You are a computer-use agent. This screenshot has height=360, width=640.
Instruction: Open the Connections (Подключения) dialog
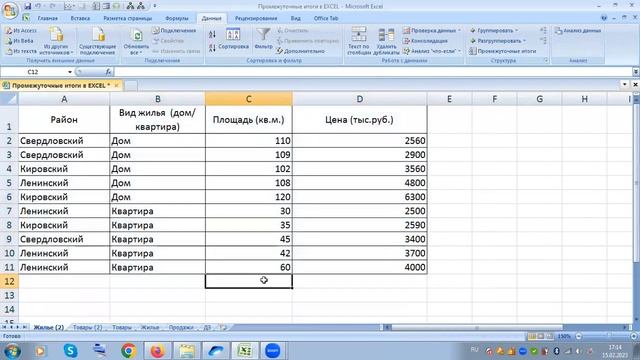(x=174, y=31)
